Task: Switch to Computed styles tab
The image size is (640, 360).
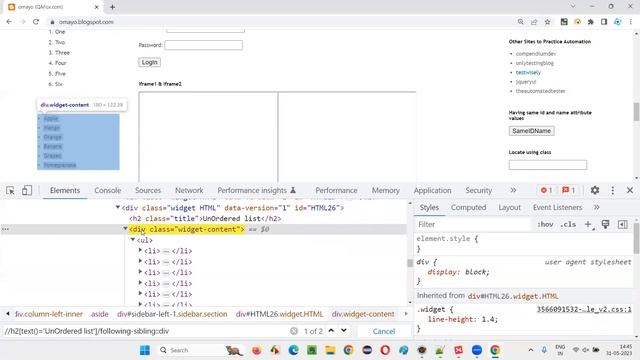Action: [468, 207]
